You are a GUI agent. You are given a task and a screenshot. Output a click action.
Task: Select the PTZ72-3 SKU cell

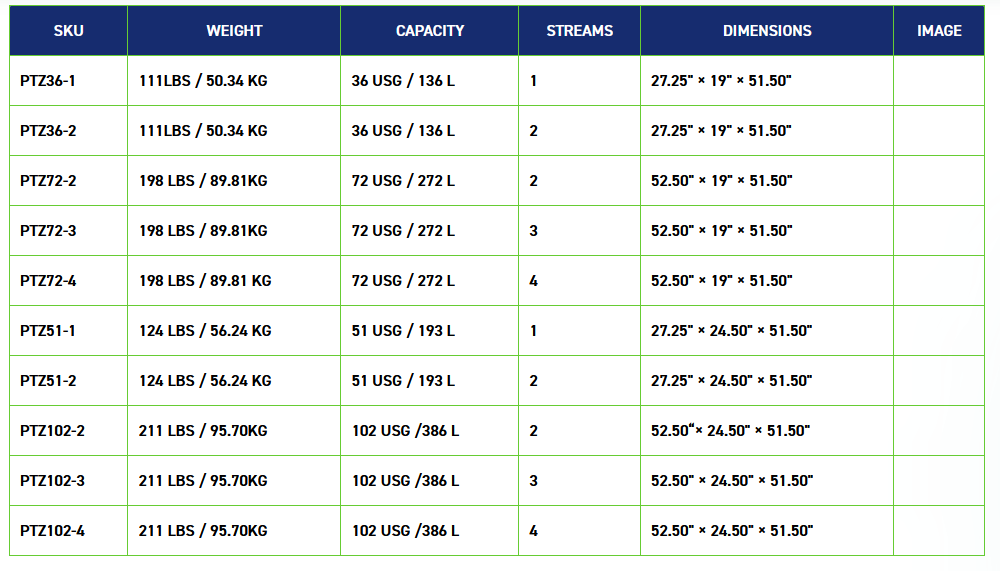point(48,231)
